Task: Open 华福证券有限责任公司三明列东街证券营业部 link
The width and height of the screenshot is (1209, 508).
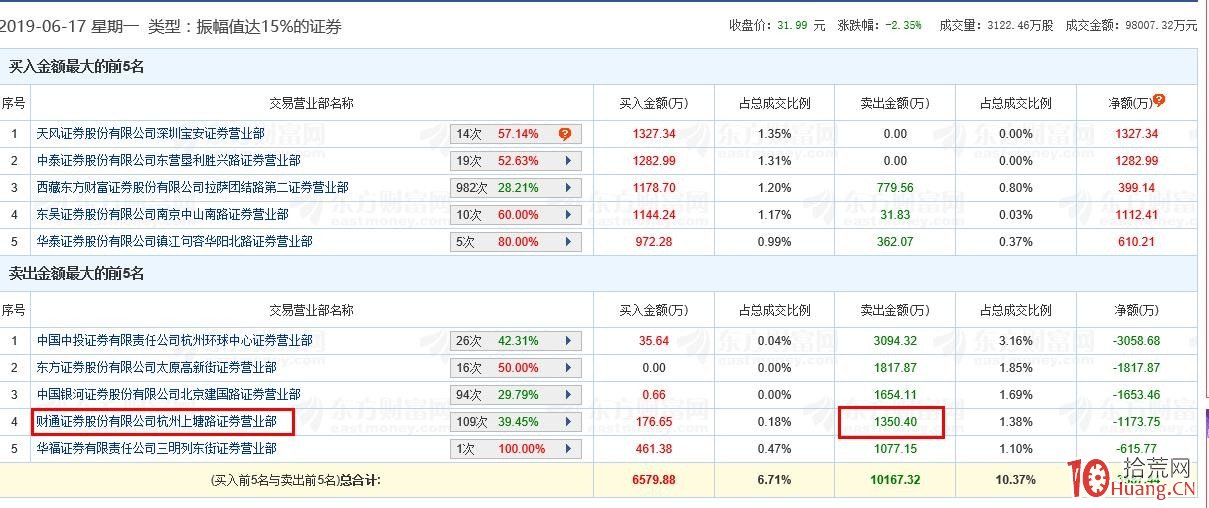Action: pyautogui.click(x=156, y=449)
